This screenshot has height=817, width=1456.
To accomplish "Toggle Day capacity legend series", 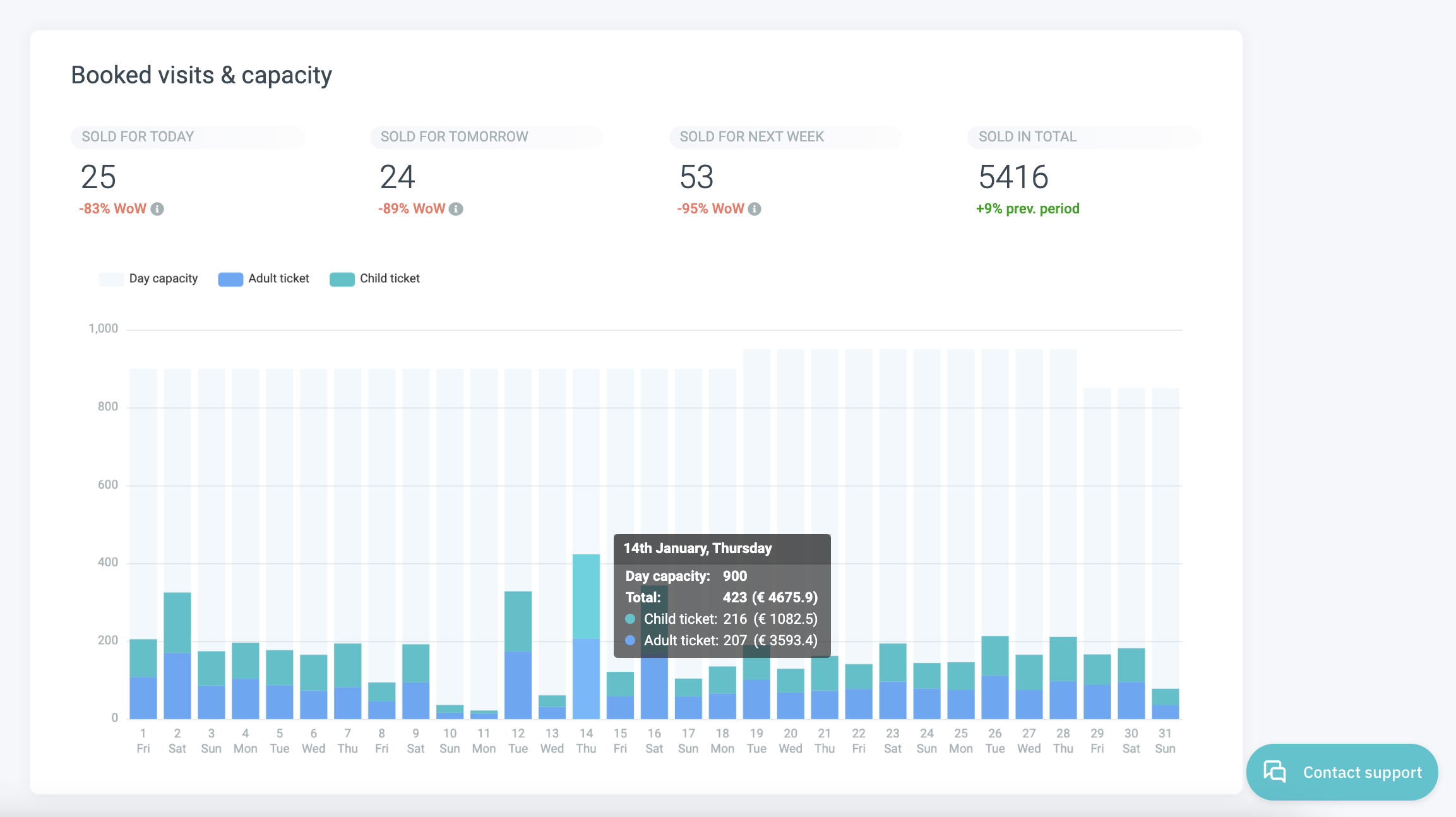I will pos(163,278).
